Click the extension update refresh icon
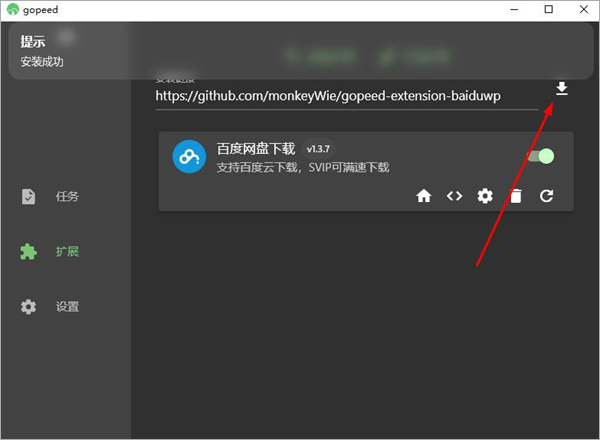Screen dimensions: 600x440 pyautogui.click(x=546, y=196)
